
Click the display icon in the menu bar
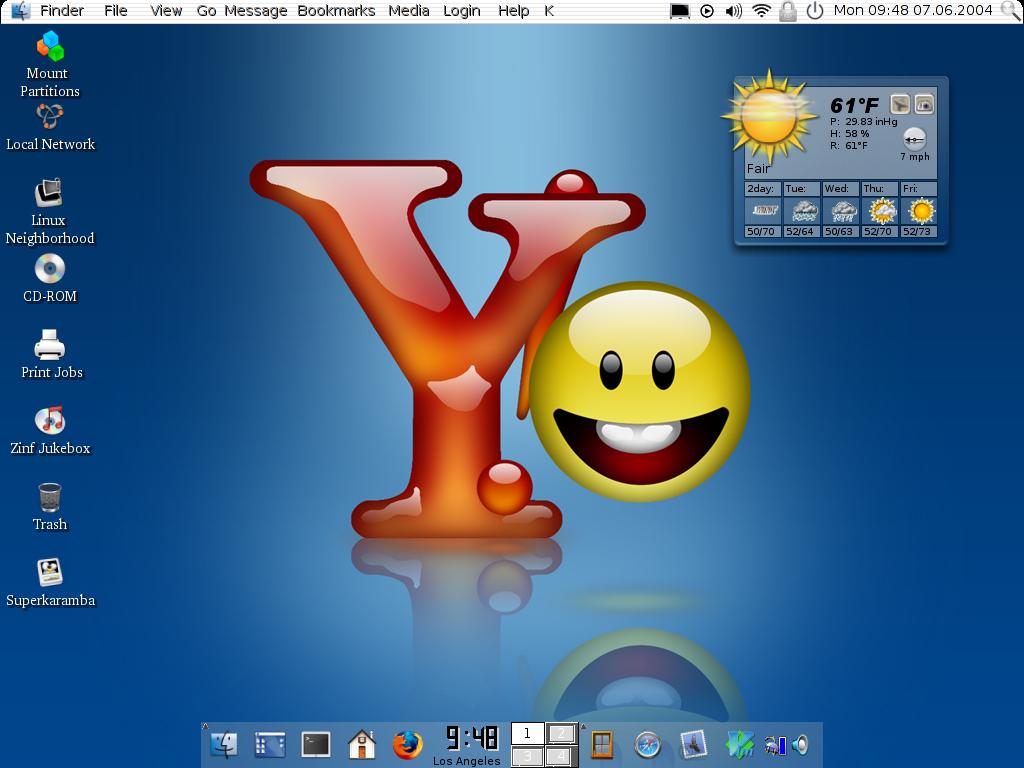click(680, 11)
